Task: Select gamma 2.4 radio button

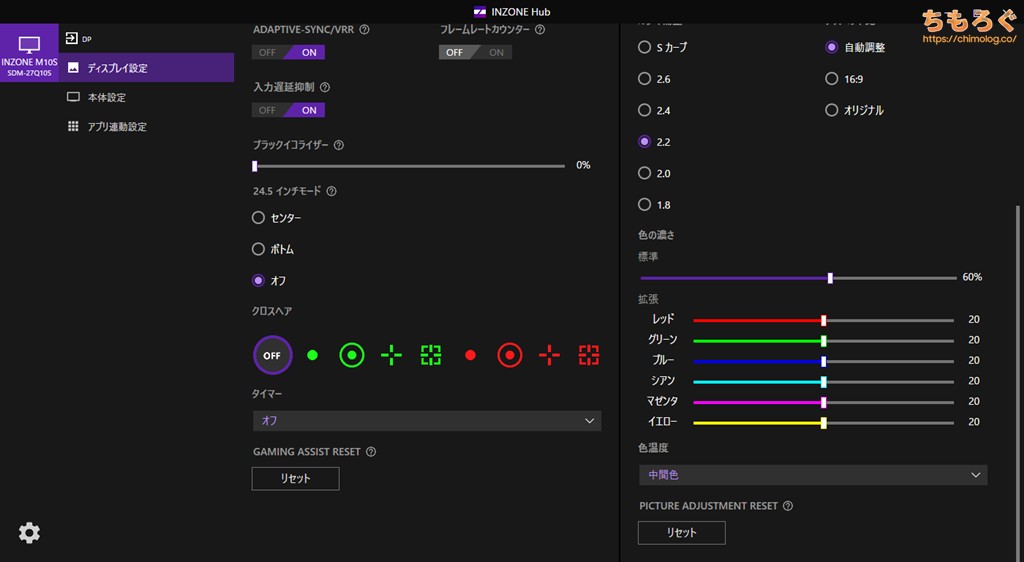Action: [645, 110]
